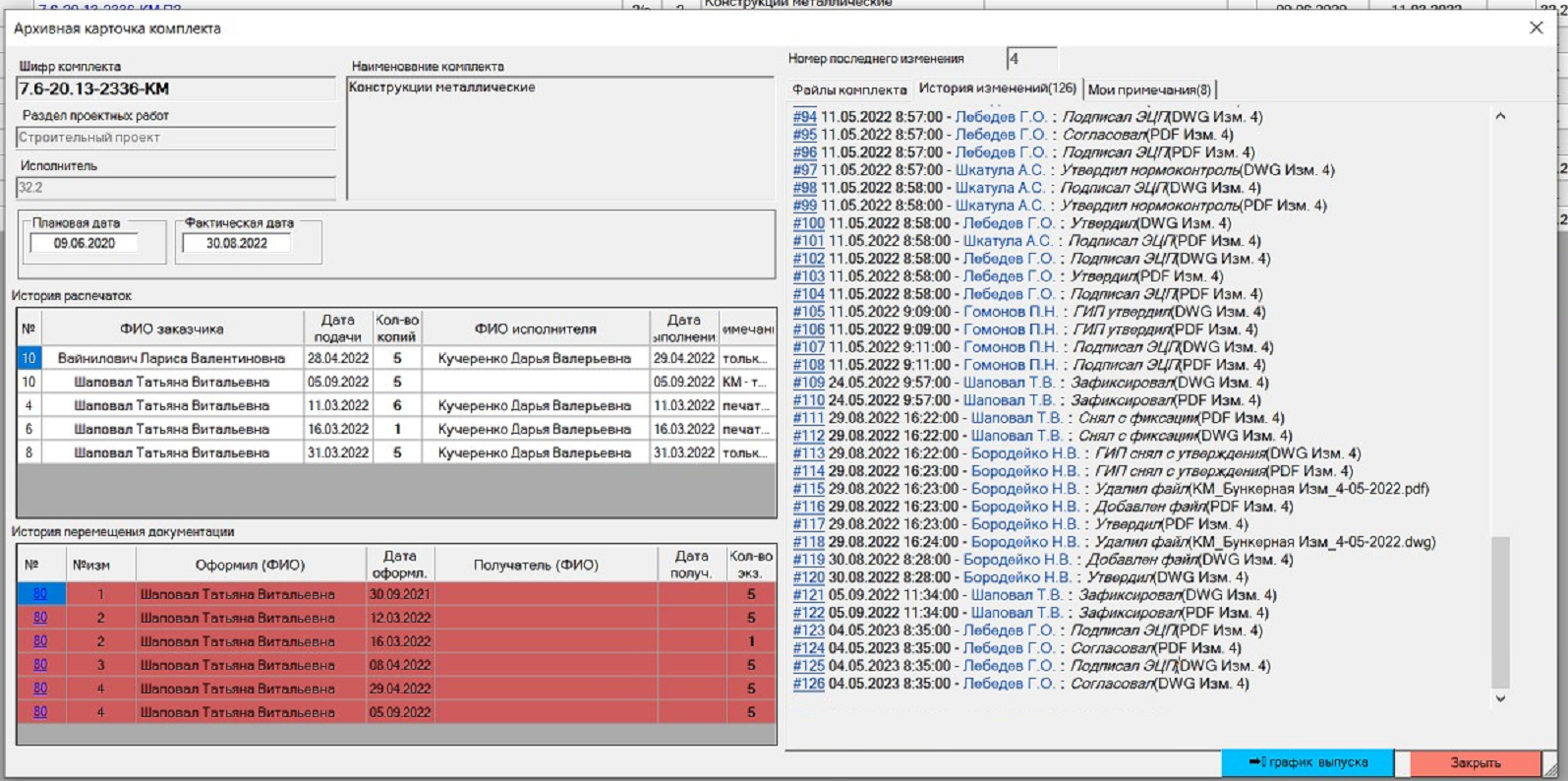
Task: Open the Мои примечания(8) tab
Action: (1149, 90)
